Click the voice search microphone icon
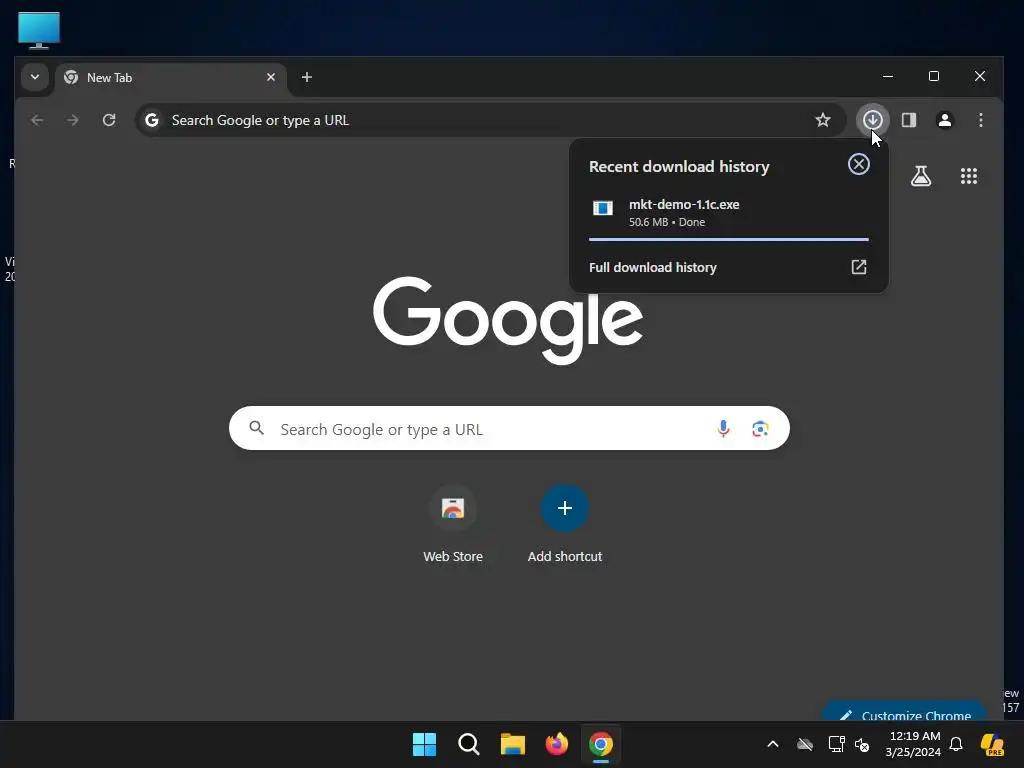The height and width of the screenshot is (768, 1024). 723,428
